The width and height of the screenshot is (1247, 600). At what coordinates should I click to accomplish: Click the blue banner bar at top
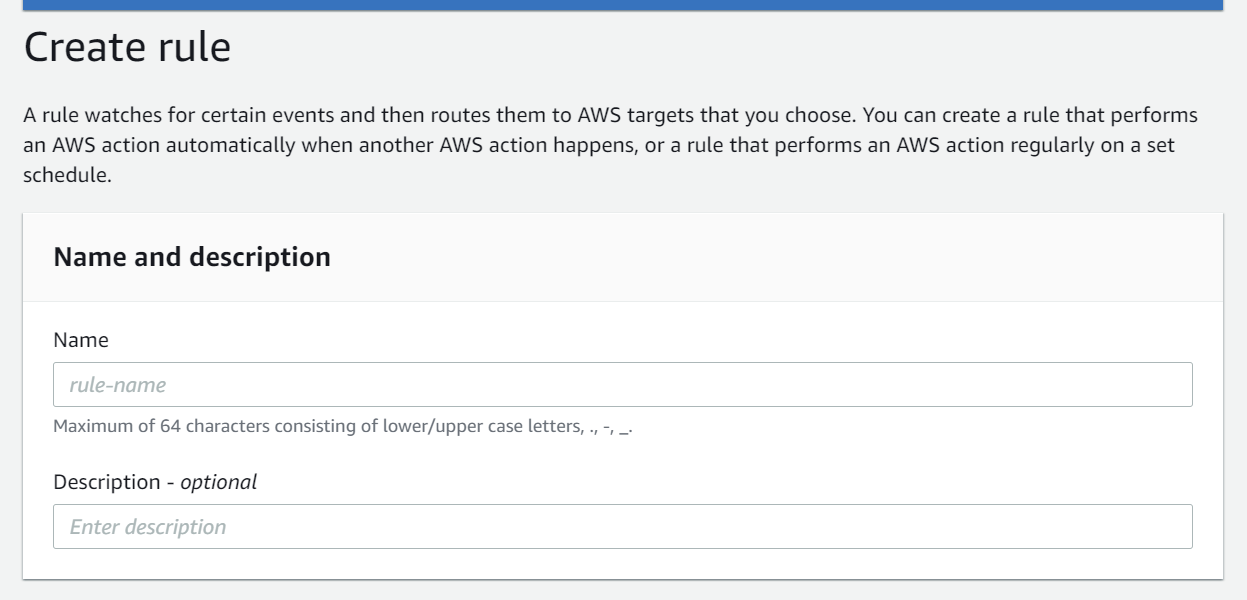coord(622,5)
